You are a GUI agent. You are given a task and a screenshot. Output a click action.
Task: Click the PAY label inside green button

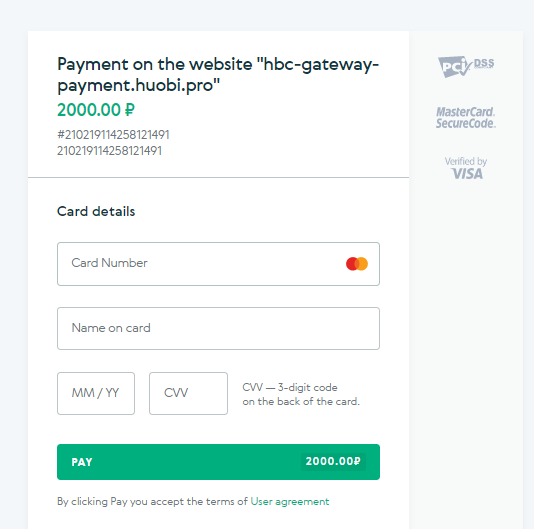tap(82, 462)
